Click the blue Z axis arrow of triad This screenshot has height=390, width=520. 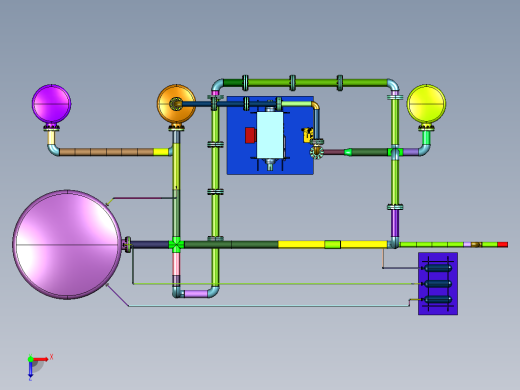(x=30, y=369)
